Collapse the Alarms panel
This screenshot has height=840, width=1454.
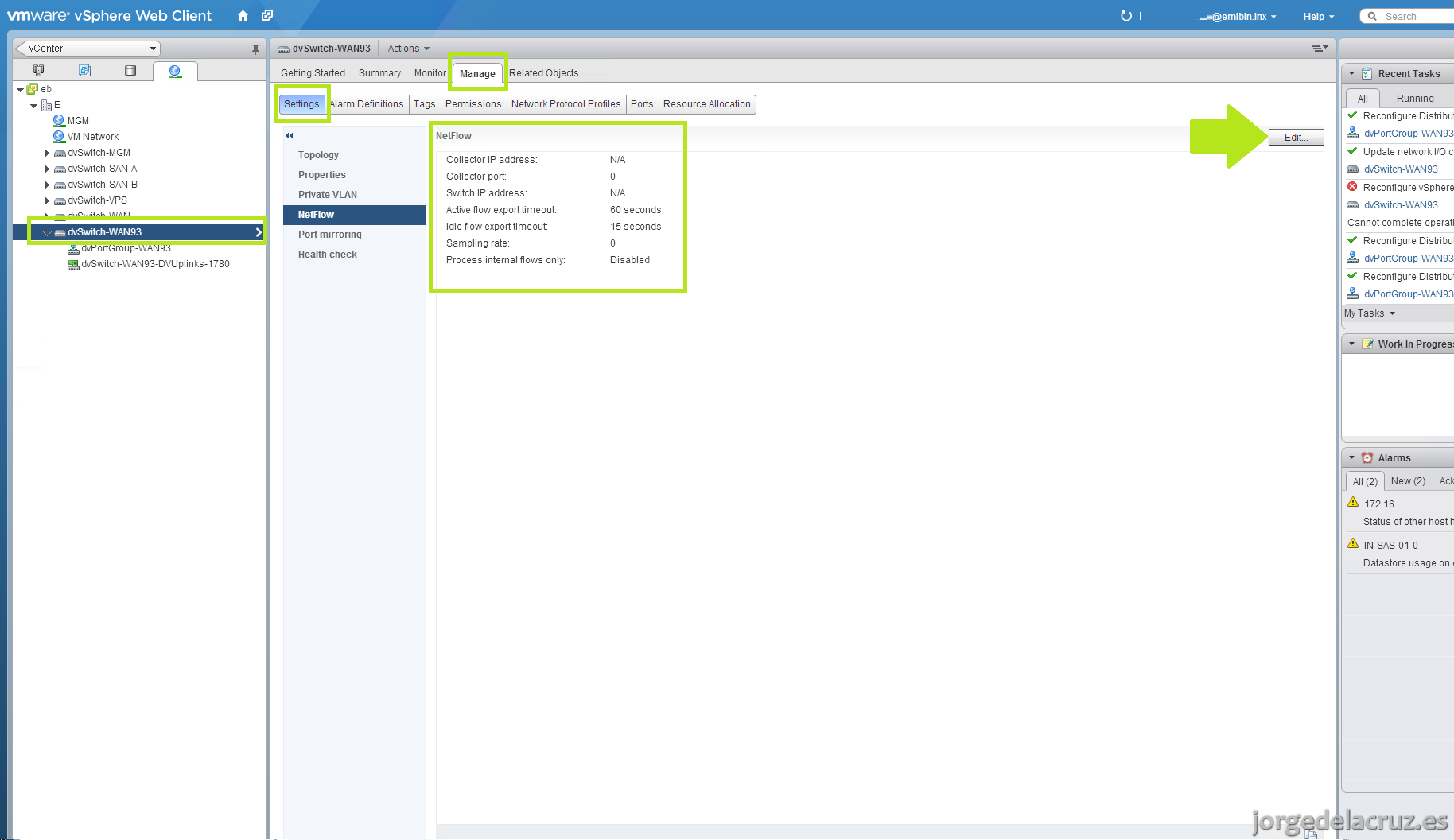(1351, 458)
